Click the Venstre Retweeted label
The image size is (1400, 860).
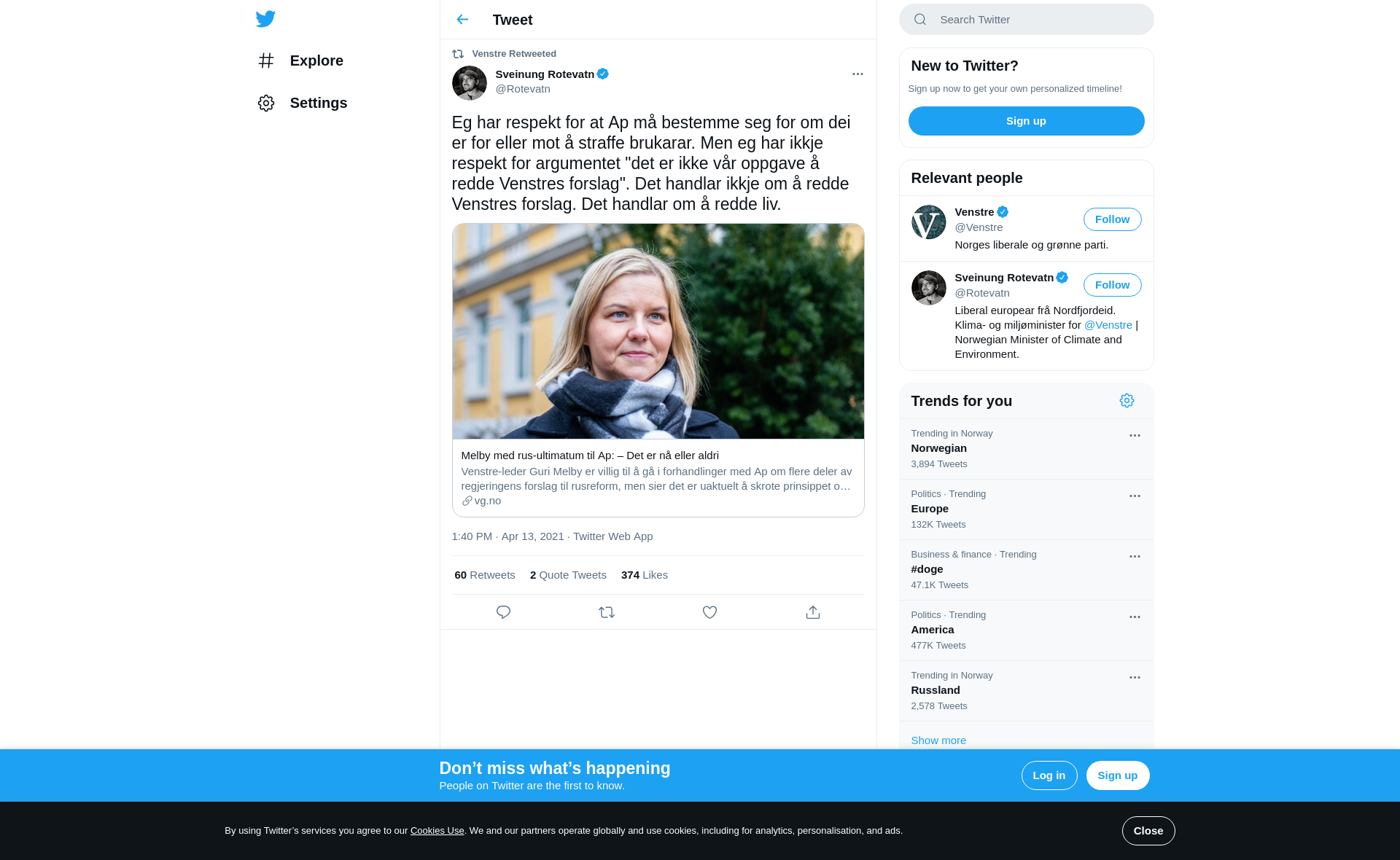[514, 54]
